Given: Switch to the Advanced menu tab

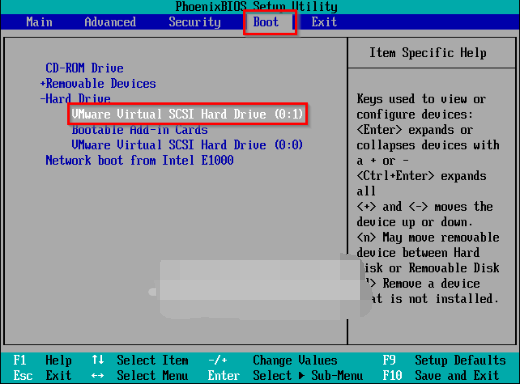Looking at the screenshot, I should coord(110,22).
